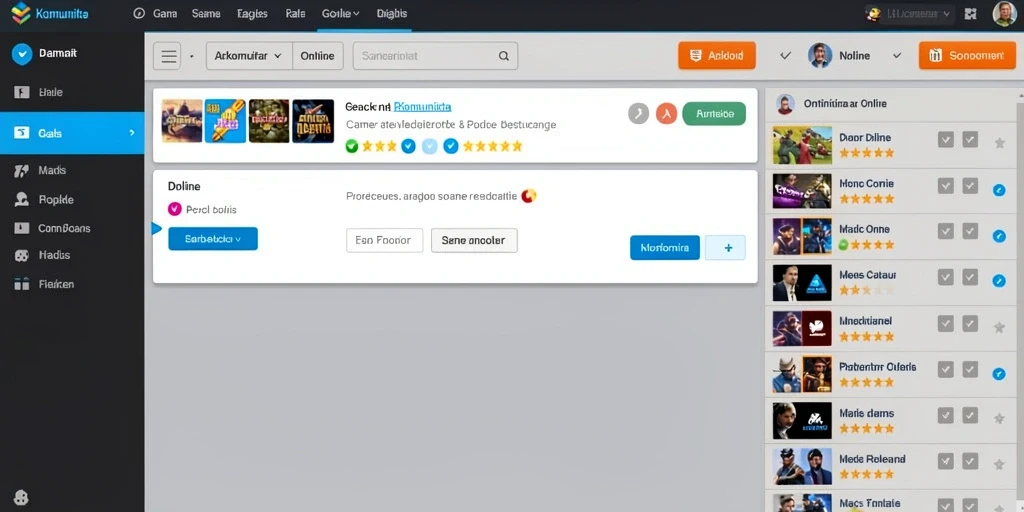Expand the Sarbetolci dropdown button
This screenshot has height=512, width=1024.
coord(213,239)
